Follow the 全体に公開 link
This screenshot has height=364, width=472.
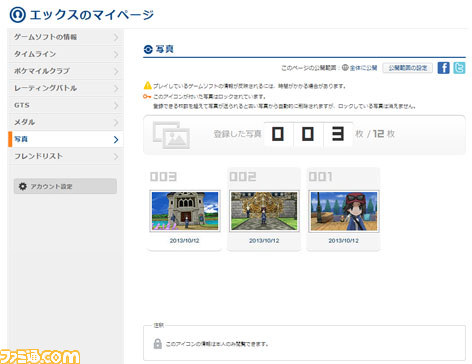pos(363,68)
